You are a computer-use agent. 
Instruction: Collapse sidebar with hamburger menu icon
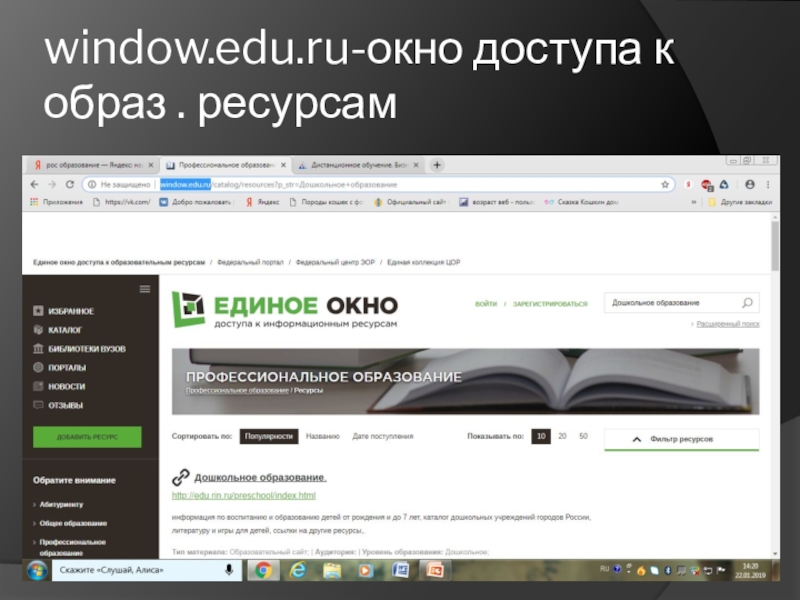point(145,289)
